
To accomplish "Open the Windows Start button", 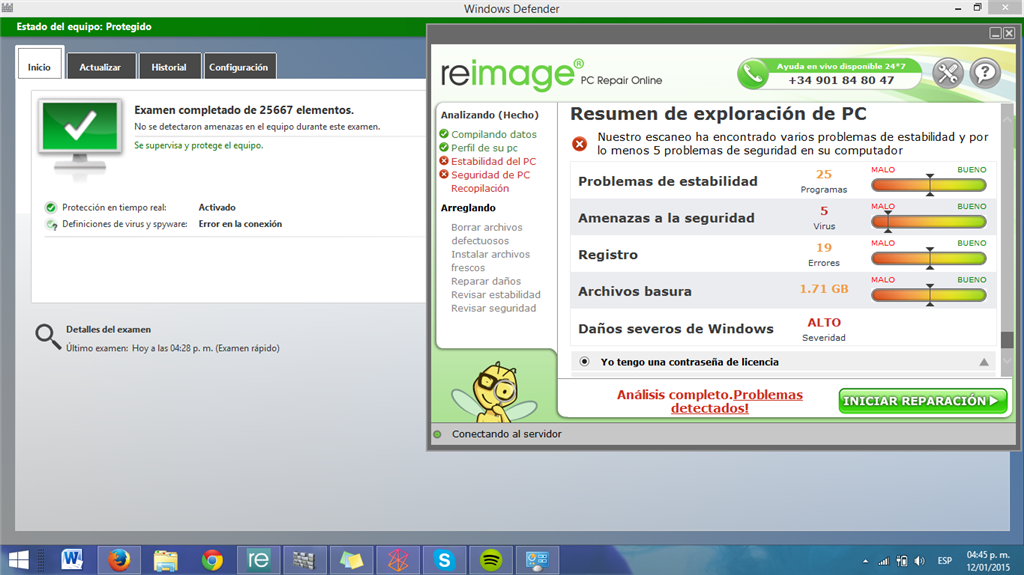I will [18, 560].
